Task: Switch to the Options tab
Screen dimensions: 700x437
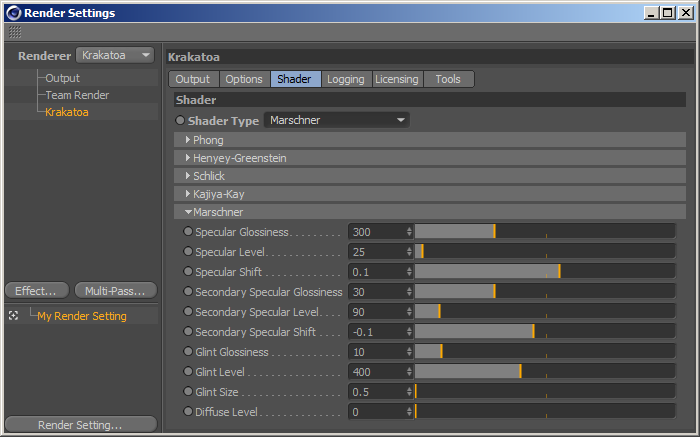Action: pyautogui.click(x=244, y=79)
